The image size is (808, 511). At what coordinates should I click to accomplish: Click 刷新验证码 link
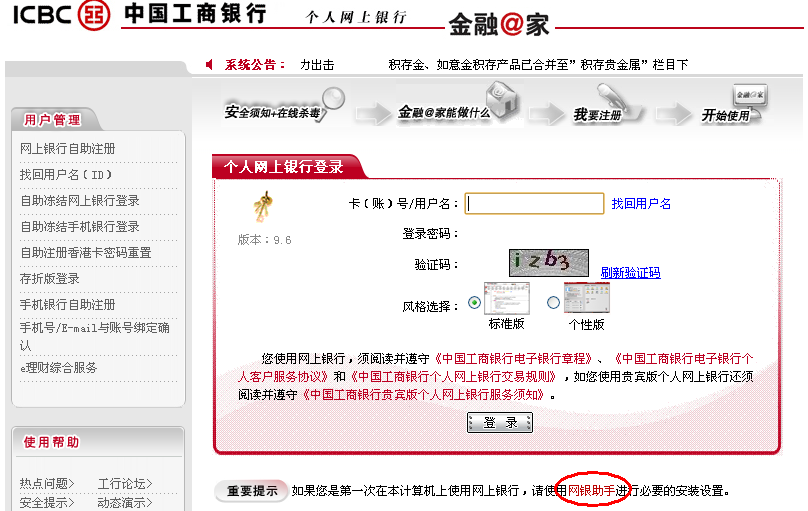point(630,272)
